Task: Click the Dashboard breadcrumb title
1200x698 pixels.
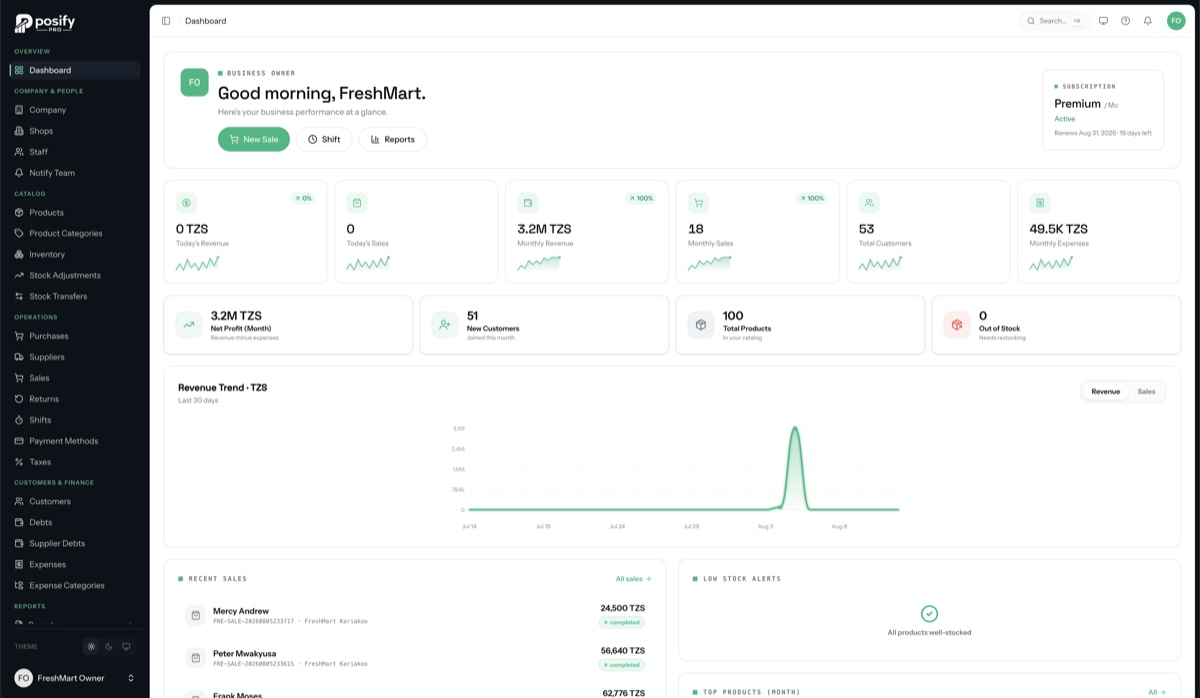Action: (205, 21)
